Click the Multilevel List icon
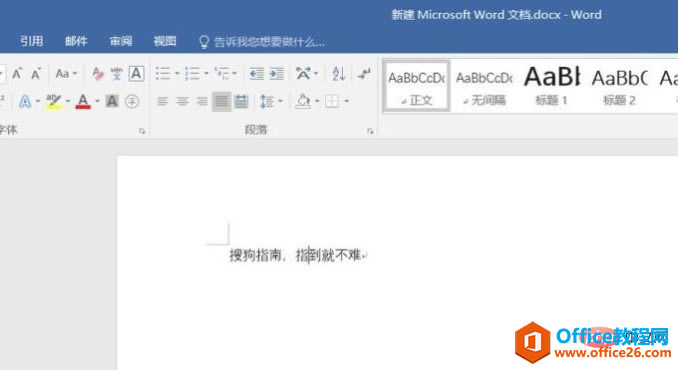 tap(222, 73)
